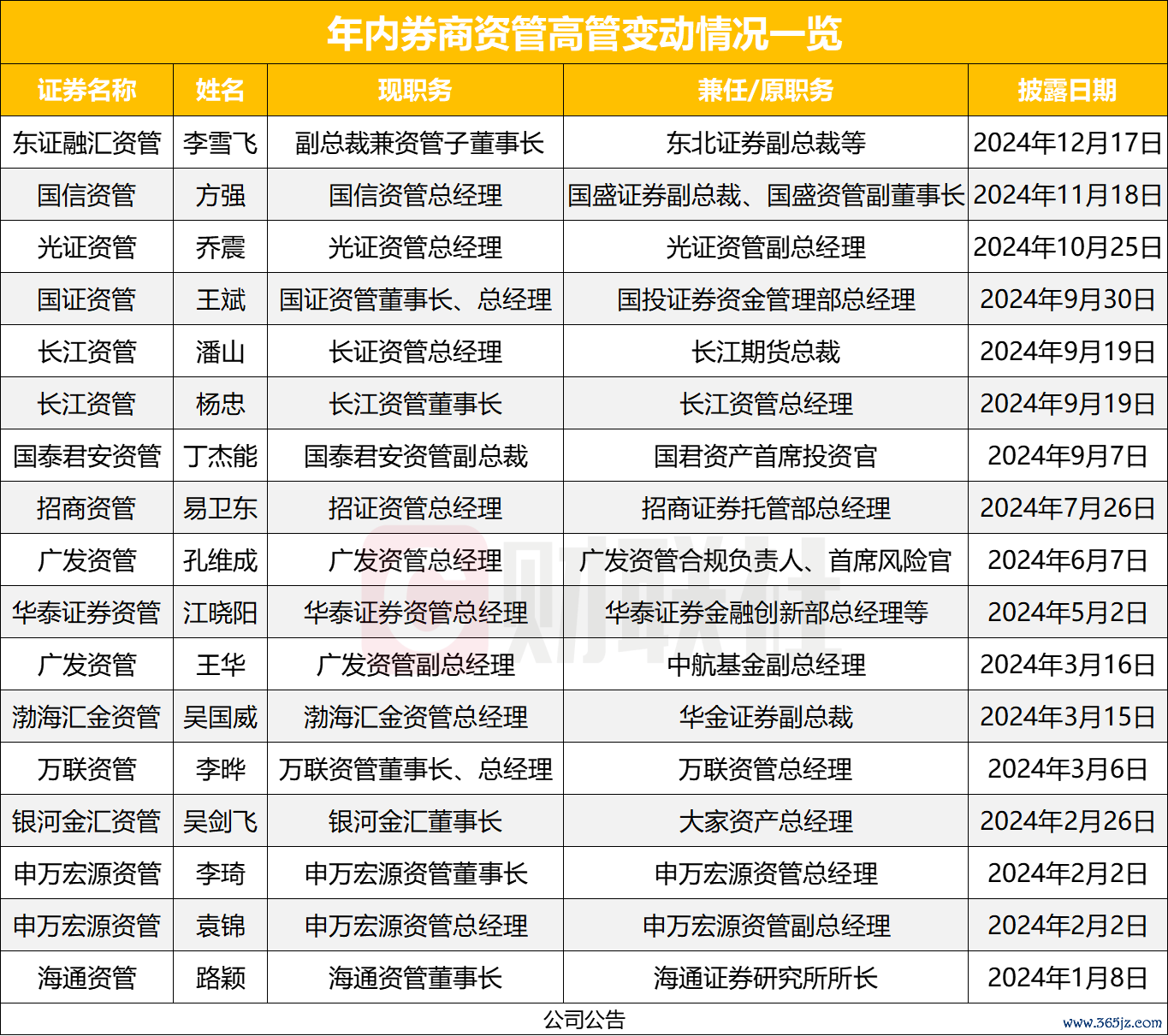Click the name 江晓阳
The image size is (1168, 1036).
point(220,613)
